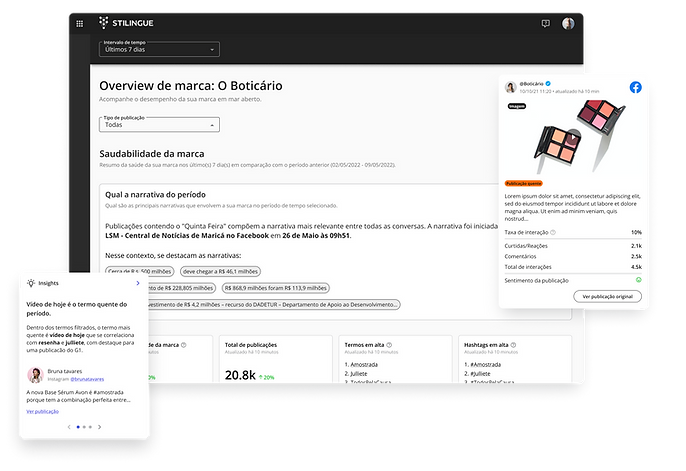The width and height of the screenshot is (686, 471).
Task: Open the user profile avatar
Action: (x=568, y=24)
